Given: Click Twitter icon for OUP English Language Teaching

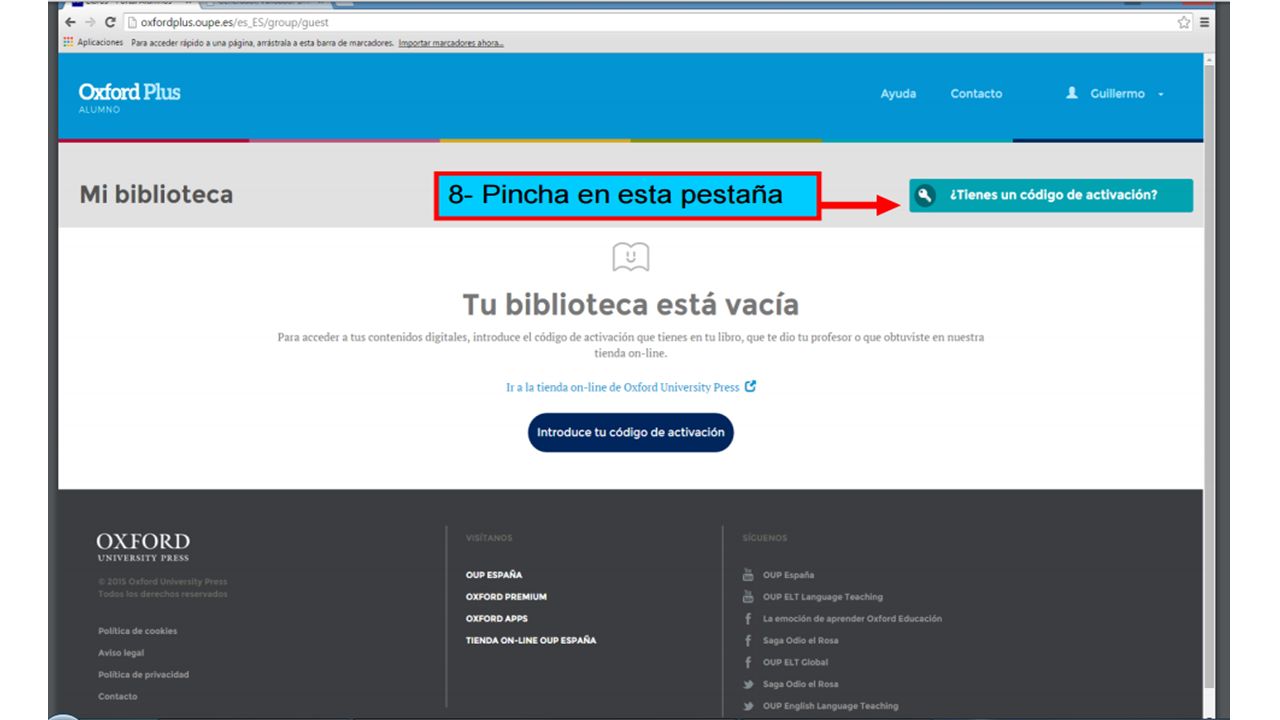Looking at the screenshot, I should pos(748,706).
